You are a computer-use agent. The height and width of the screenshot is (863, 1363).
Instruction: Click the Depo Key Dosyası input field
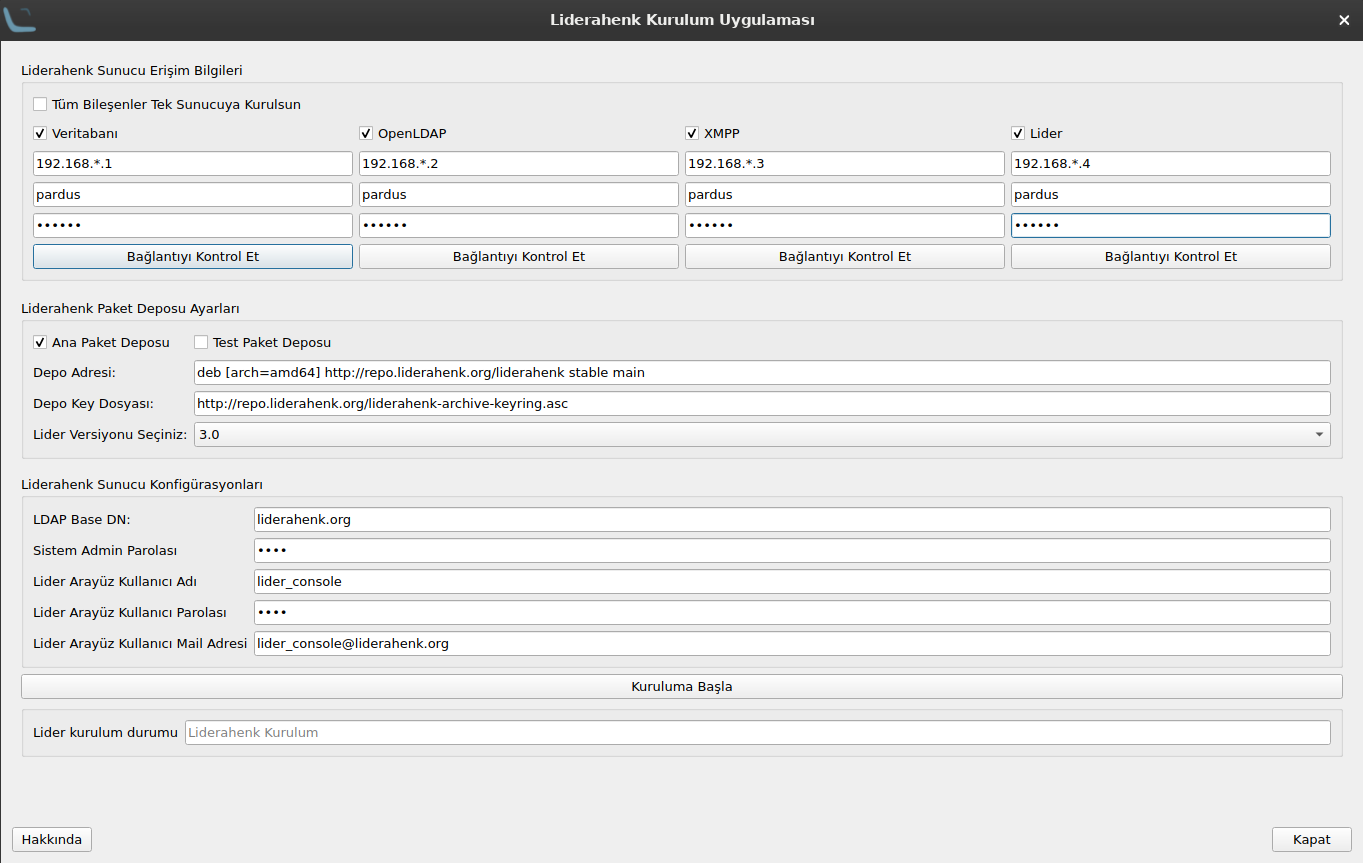click(x=762, y=404)
